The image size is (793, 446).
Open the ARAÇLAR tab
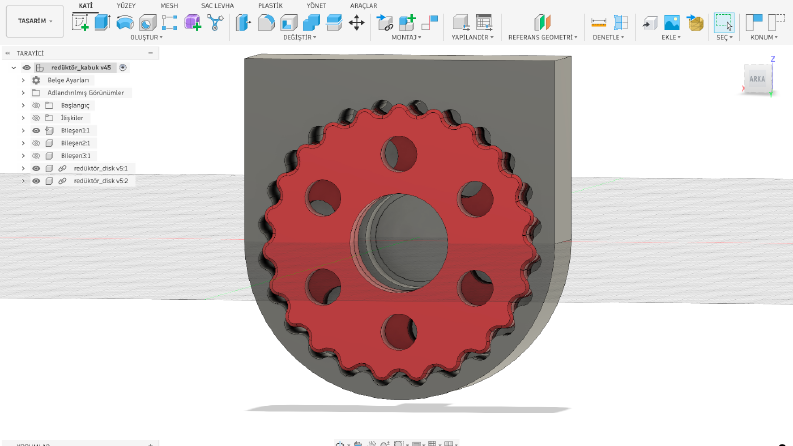tap(364, 6)
